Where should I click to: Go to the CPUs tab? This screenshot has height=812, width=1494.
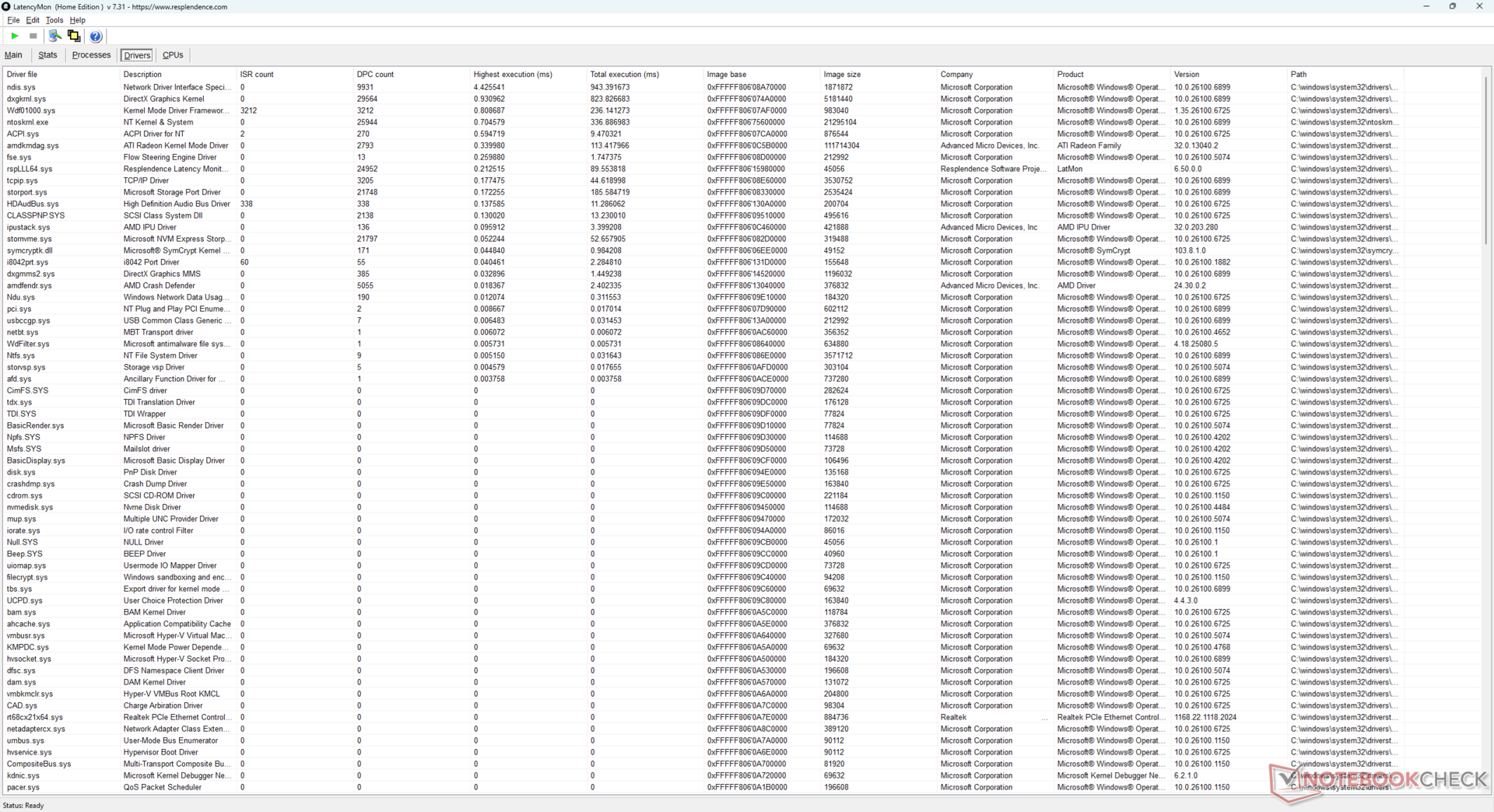pos(173,55)
